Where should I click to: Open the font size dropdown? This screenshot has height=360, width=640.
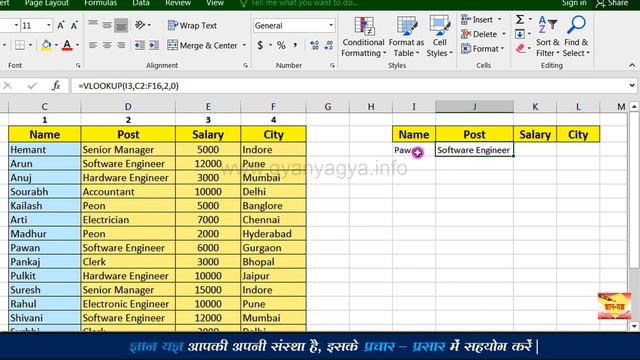[49, 25]
